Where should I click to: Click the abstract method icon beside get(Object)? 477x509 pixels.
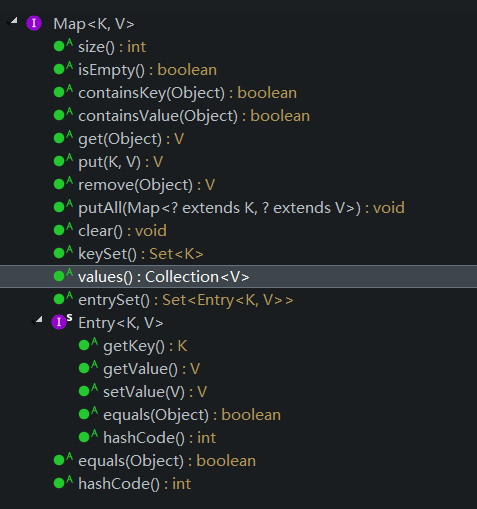point(63,137)
